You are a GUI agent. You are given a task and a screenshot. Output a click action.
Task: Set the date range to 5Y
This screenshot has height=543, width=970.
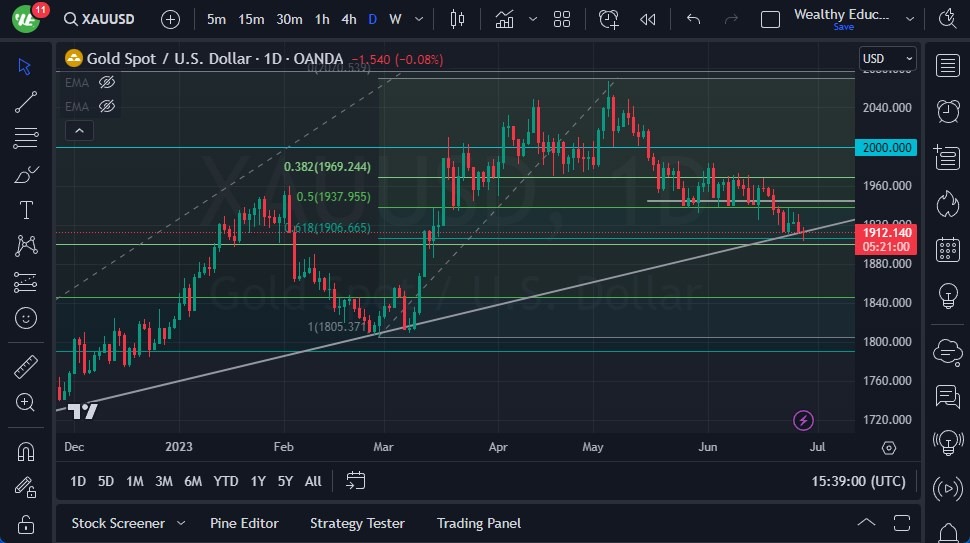[285, 481]
